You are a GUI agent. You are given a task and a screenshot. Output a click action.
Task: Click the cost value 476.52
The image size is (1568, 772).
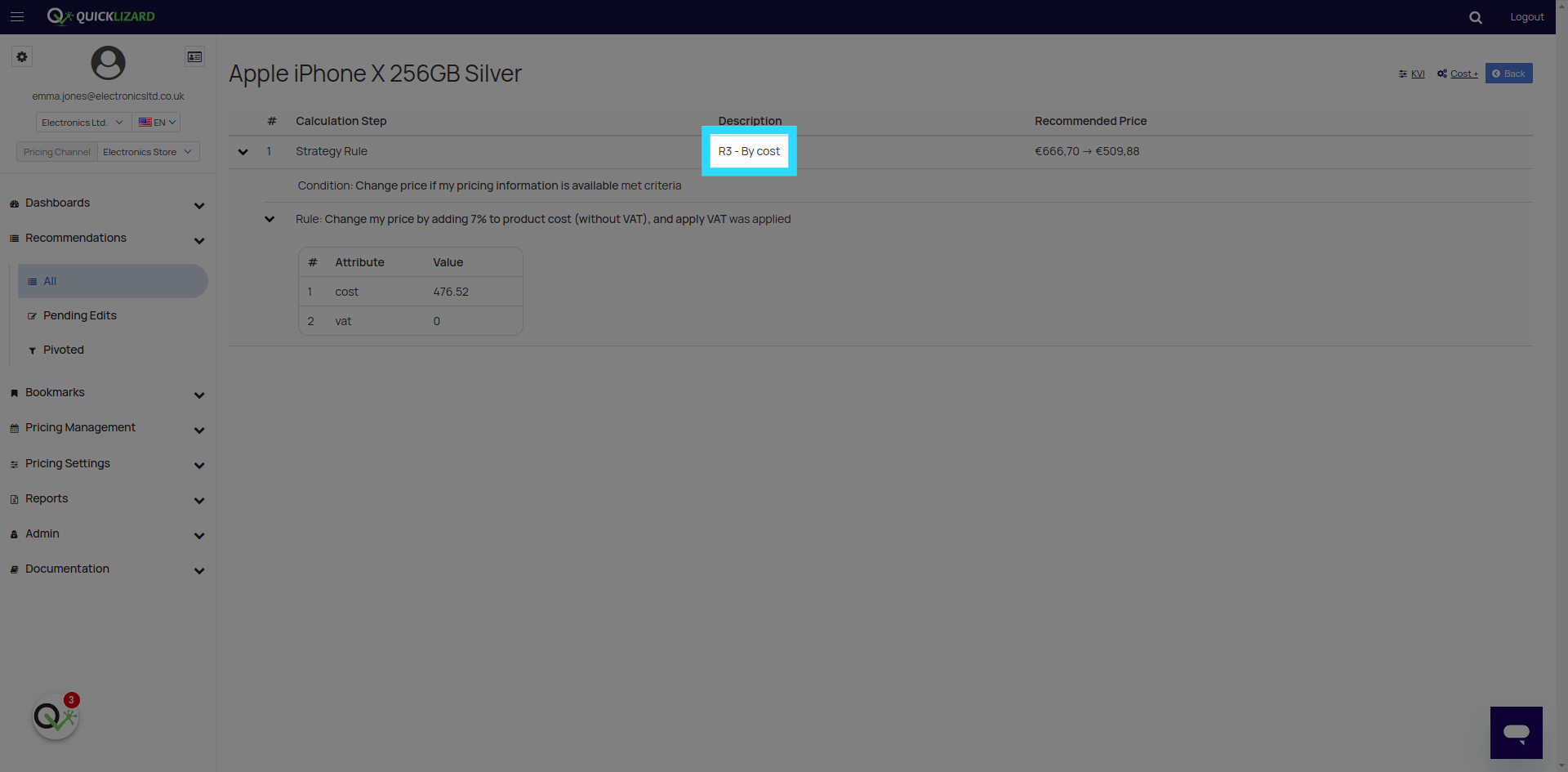point(451,292)
